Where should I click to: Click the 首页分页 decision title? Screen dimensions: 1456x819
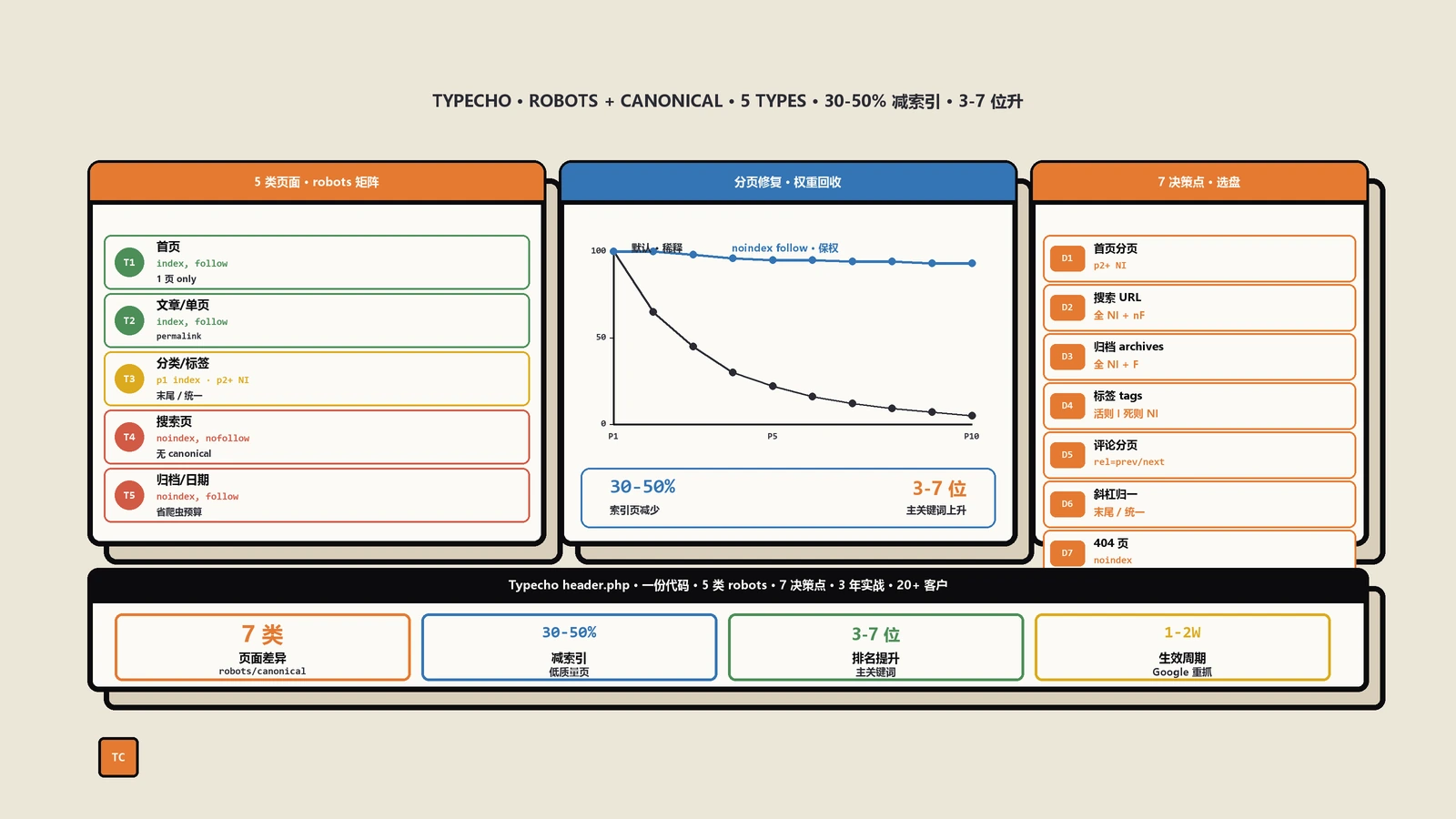[x=1116, y=248]
